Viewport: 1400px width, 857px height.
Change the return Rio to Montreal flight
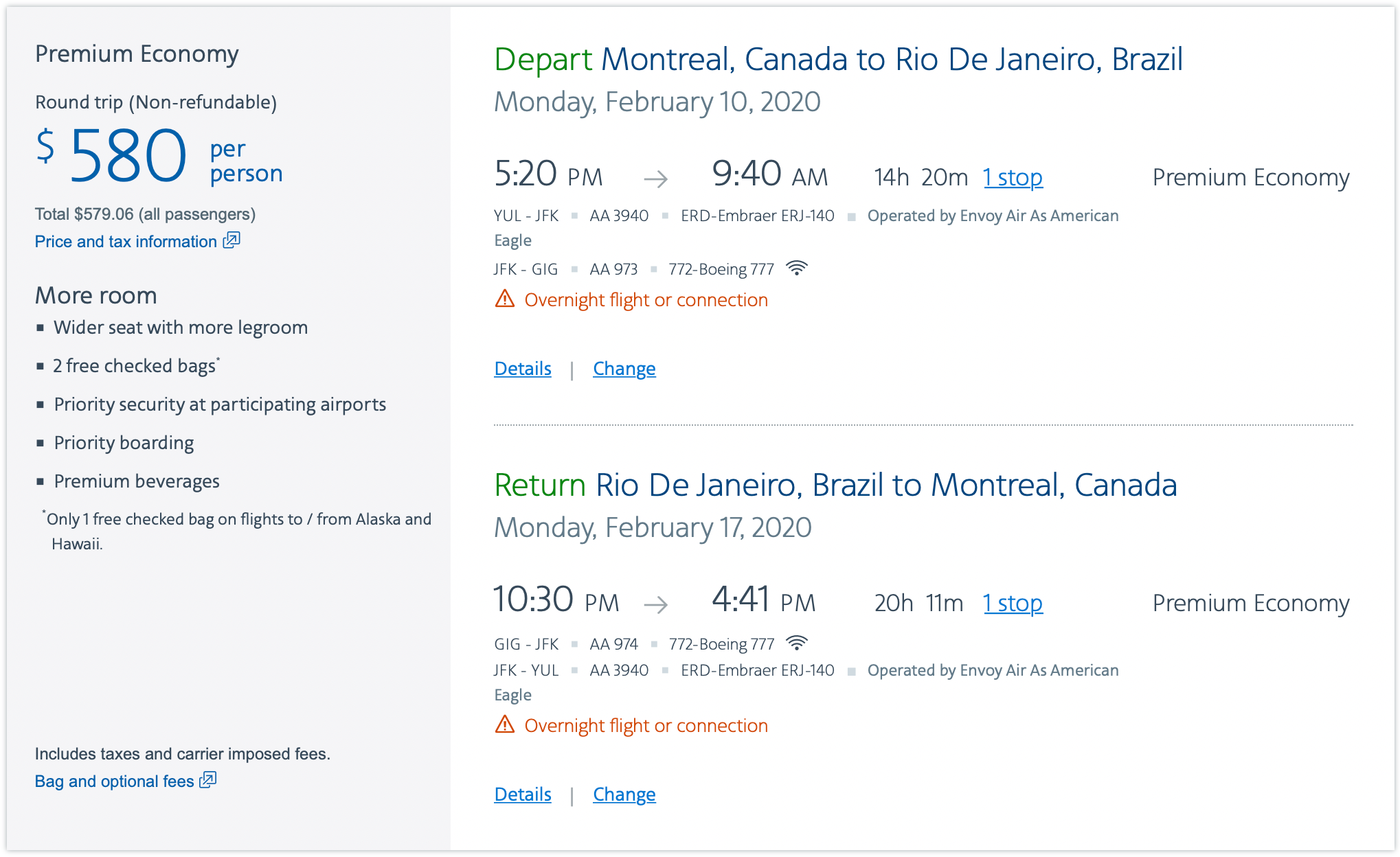coord(624,795)
